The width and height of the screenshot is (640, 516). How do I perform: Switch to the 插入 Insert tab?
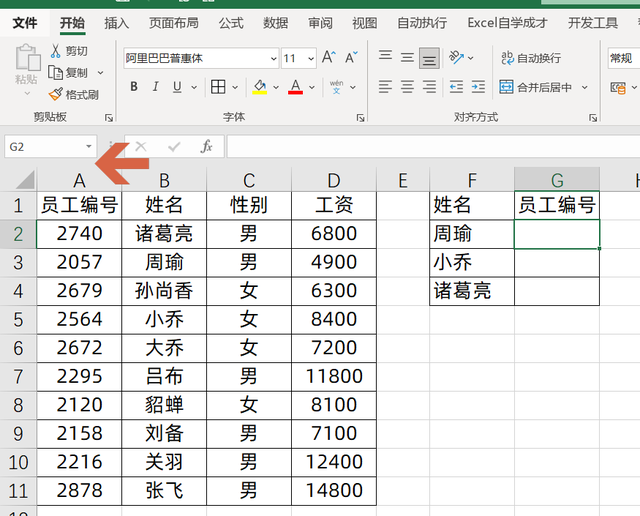(x=116, y=23)
